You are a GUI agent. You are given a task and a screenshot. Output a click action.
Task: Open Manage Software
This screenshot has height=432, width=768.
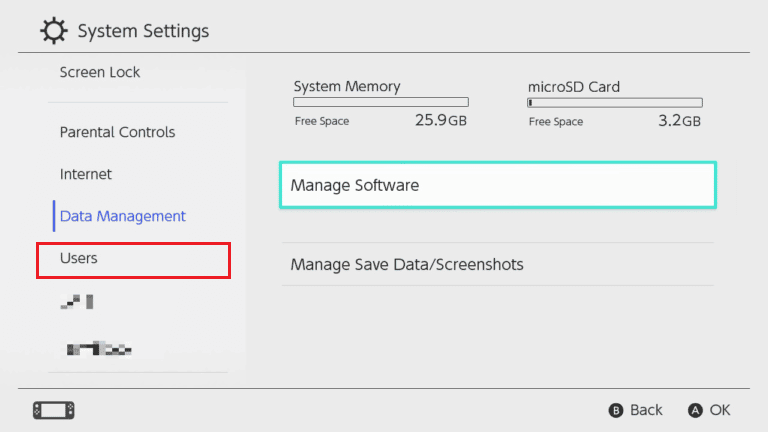[x=497, y=185]
